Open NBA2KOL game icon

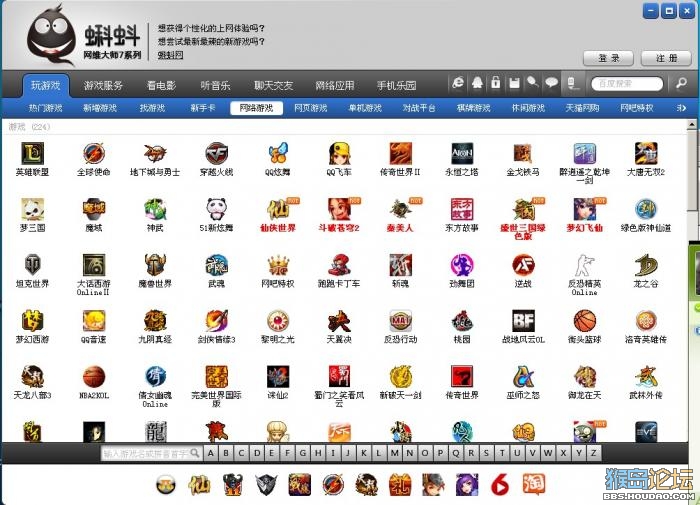(94, 376)
